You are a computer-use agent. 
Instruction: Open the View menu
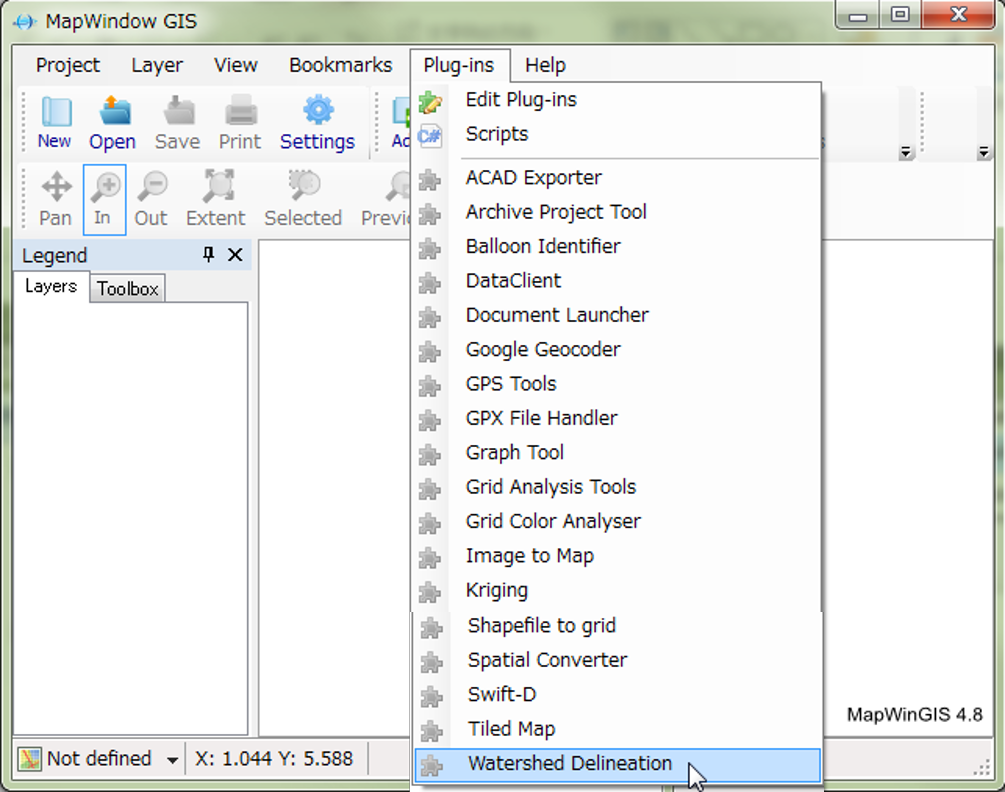(x=236, y=65)
